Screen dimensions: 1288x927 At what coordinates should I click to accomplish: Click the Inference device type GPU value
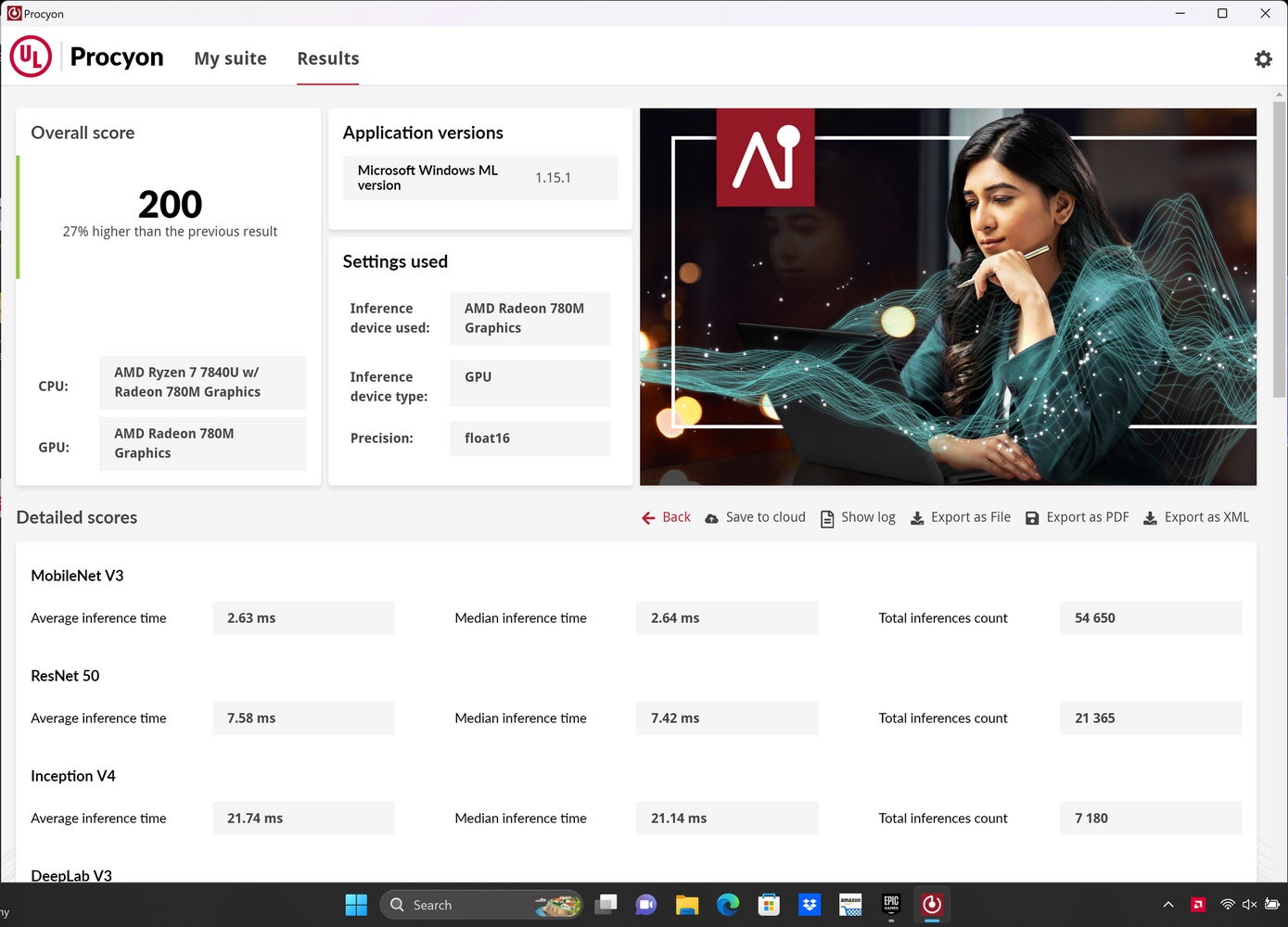tap(529, 383)
